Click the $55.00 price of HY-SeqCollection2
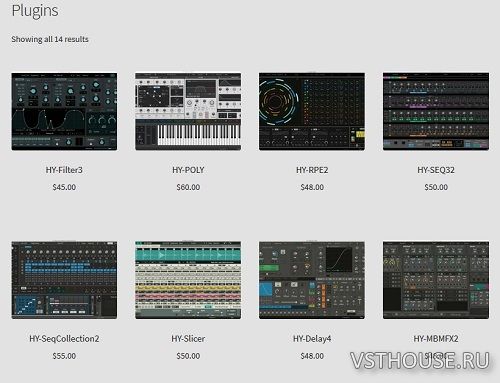 64,356
